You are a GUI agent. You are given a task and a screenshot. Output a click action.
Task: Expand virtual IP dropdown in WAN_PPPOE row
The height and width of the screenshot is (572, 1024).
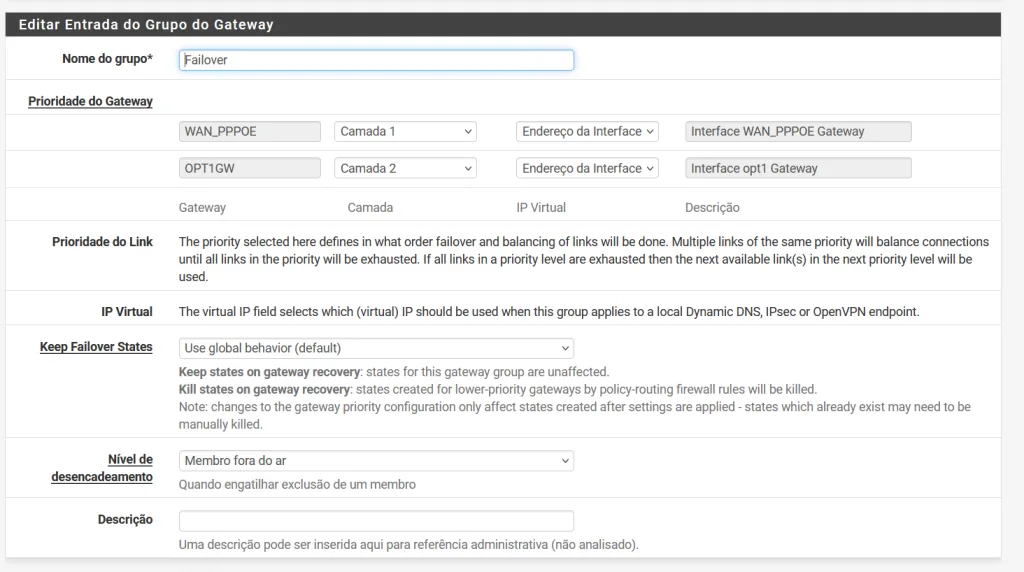(588, 131)
